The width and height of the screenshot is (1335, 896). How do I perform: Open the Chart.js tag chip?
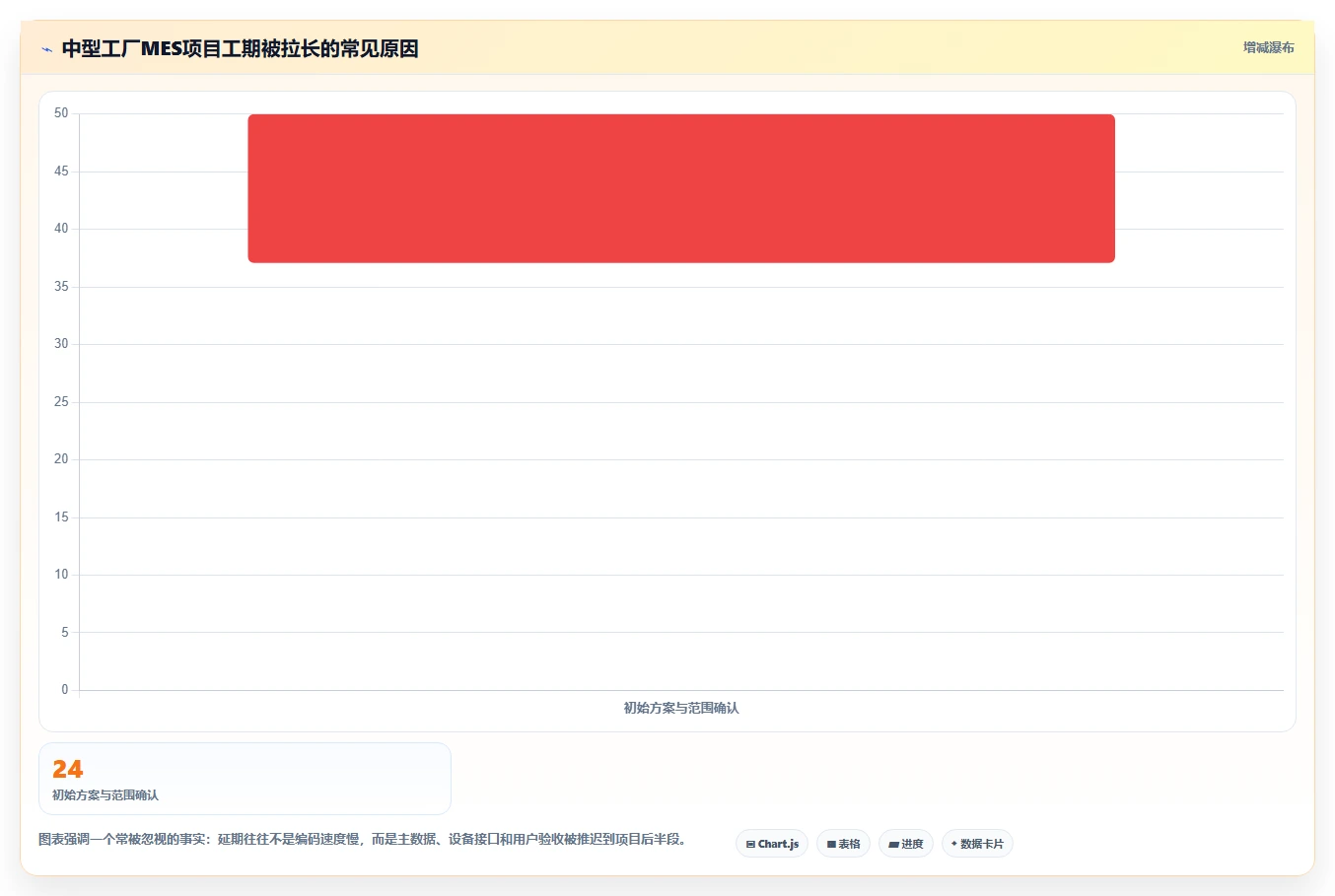point(772,844)
